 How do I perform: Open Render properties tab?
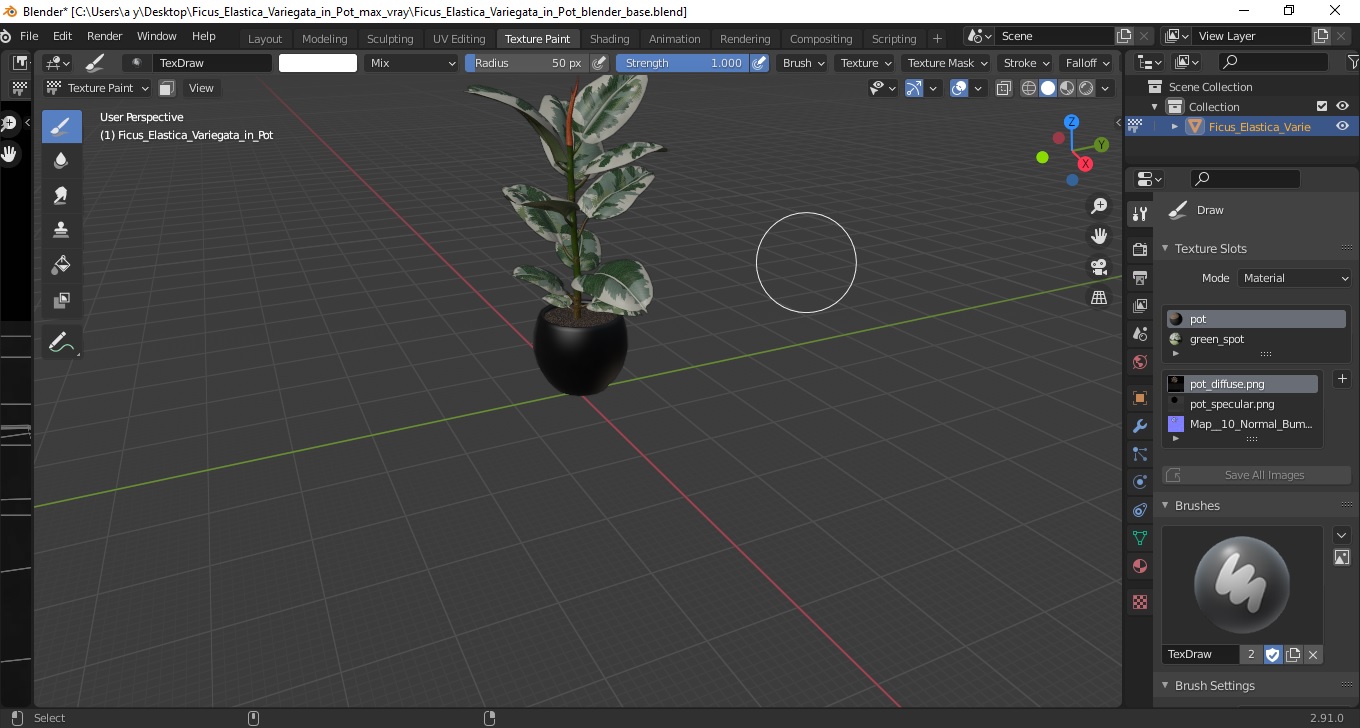point(1139,249)
